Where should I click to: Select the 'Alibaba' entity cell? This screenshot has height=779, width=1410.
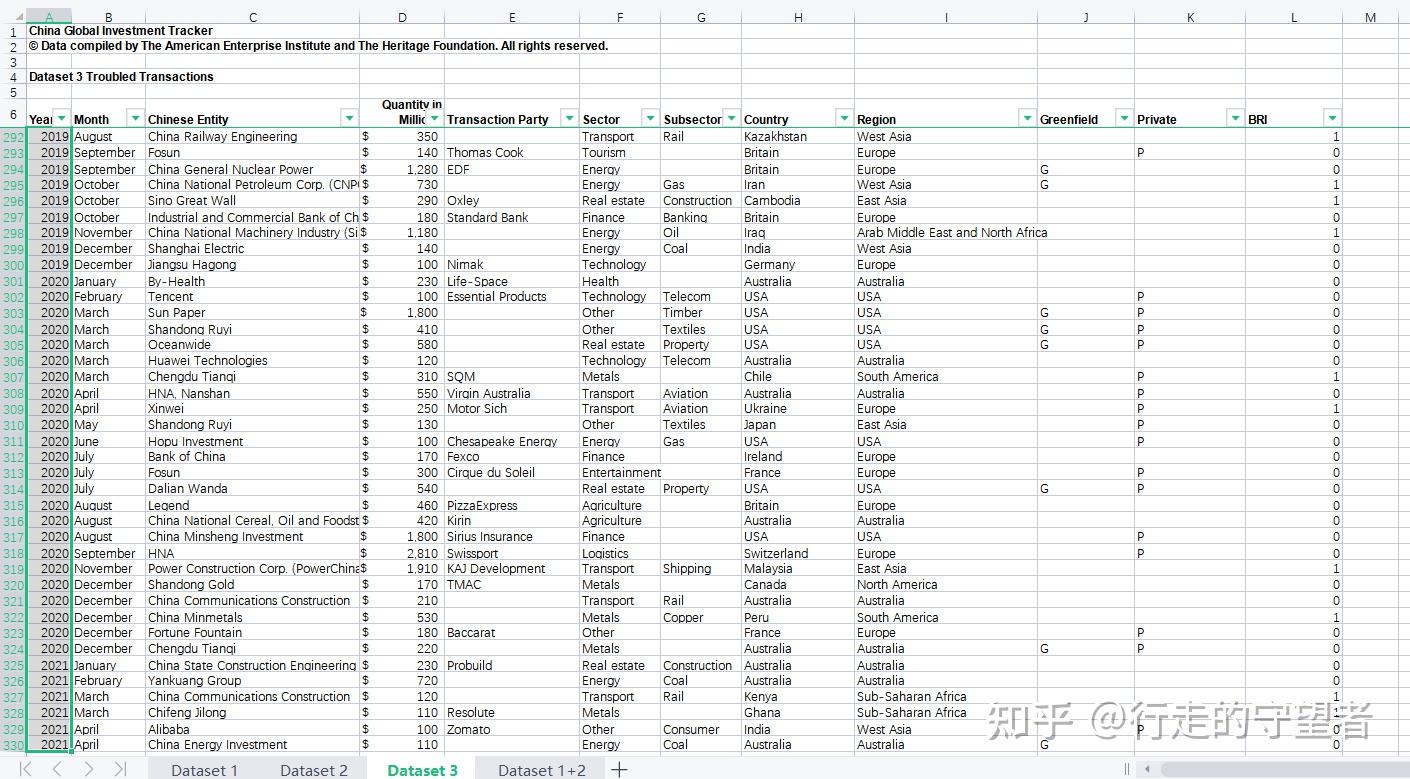point(253,729)
